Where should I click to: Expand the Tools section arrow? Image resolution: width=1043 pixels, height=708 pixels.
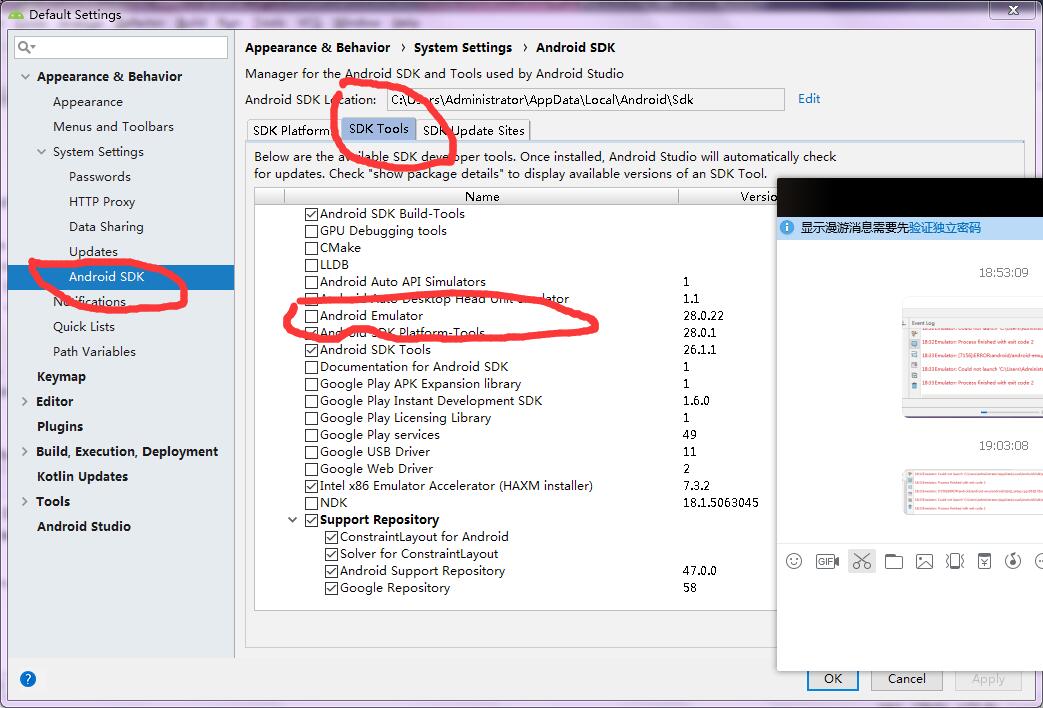pos(25,501)
